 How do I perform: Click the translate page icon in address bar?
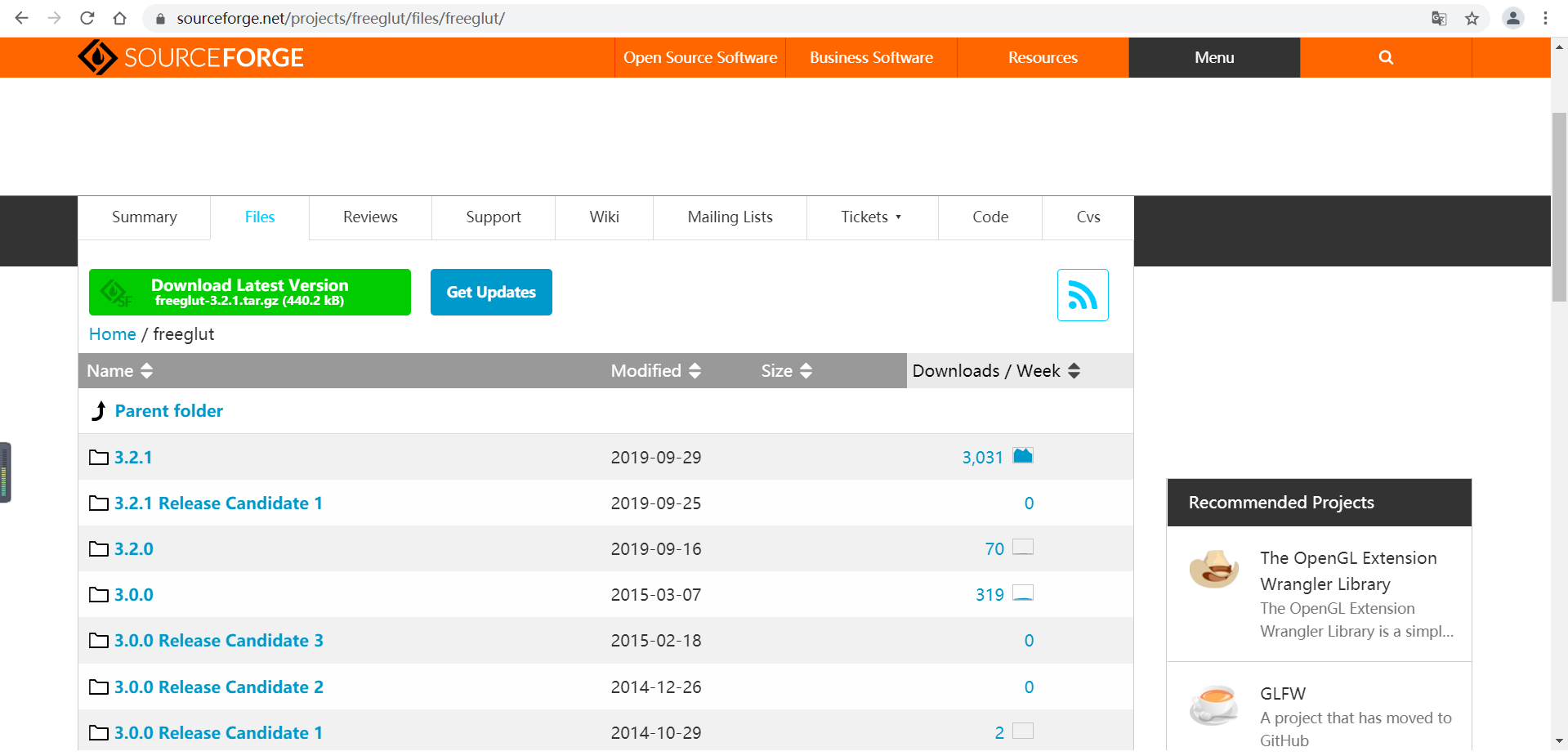click(1439, 18)
